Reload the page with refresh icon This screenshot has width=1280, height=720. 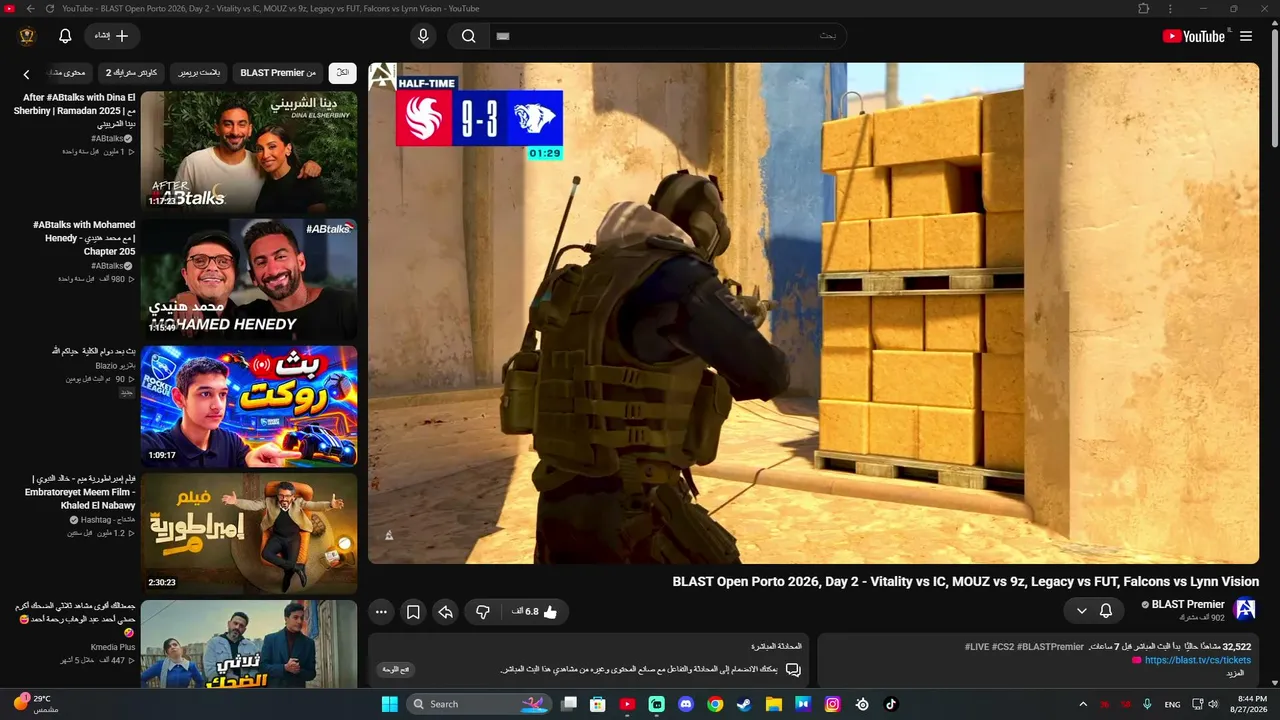[49, 8]
